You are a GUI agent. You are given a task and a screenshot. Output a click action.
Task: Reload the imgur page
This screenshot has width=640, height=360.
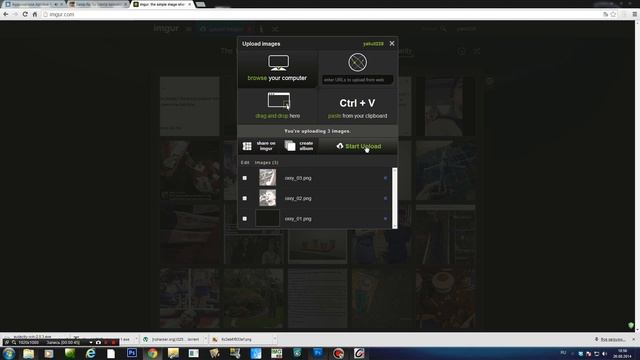tap(25, 14)
